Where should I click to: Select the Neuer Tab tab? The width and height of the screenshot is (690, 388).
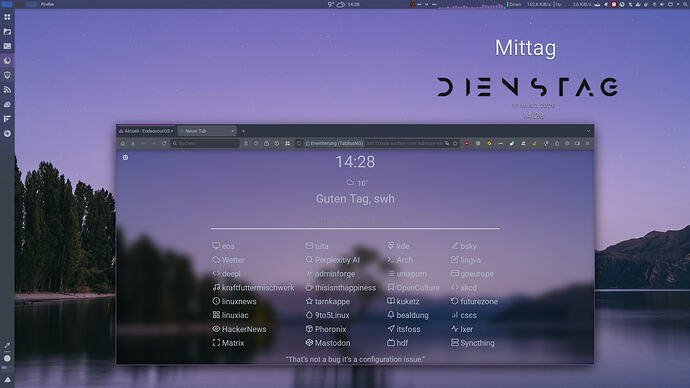207,131
